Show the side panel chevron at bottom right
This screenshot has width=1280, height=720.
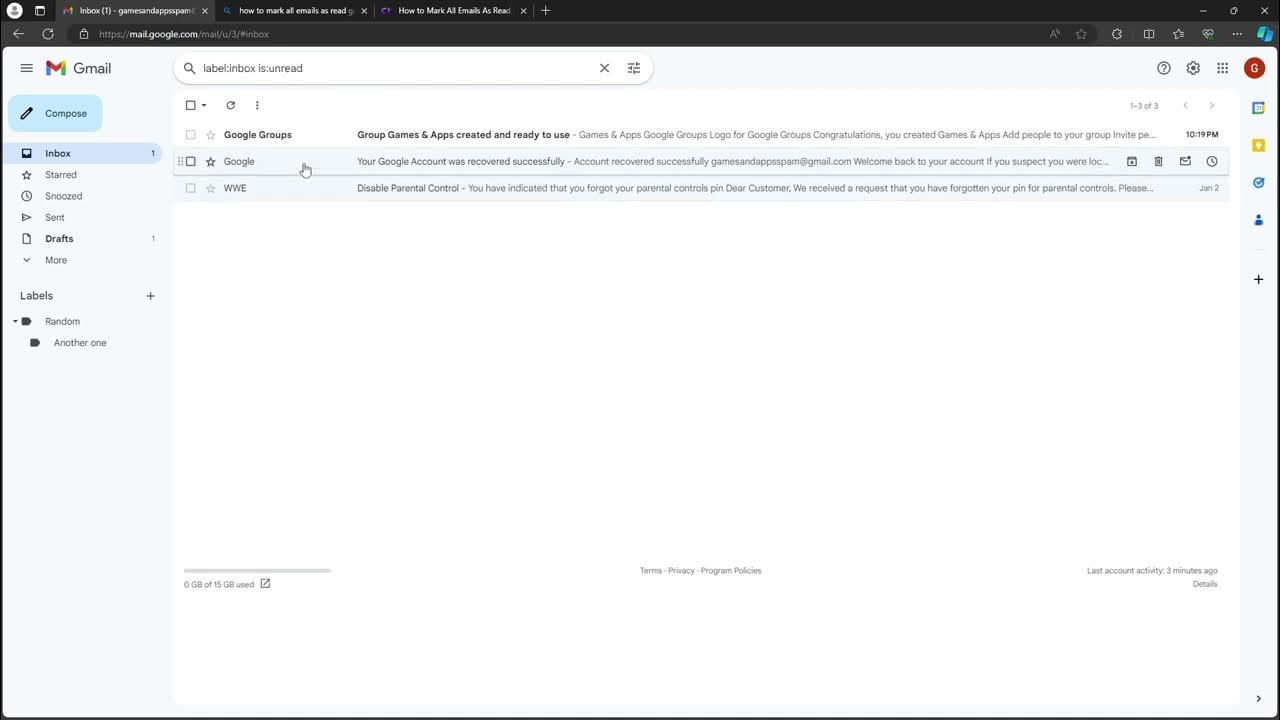(1259, 699)
